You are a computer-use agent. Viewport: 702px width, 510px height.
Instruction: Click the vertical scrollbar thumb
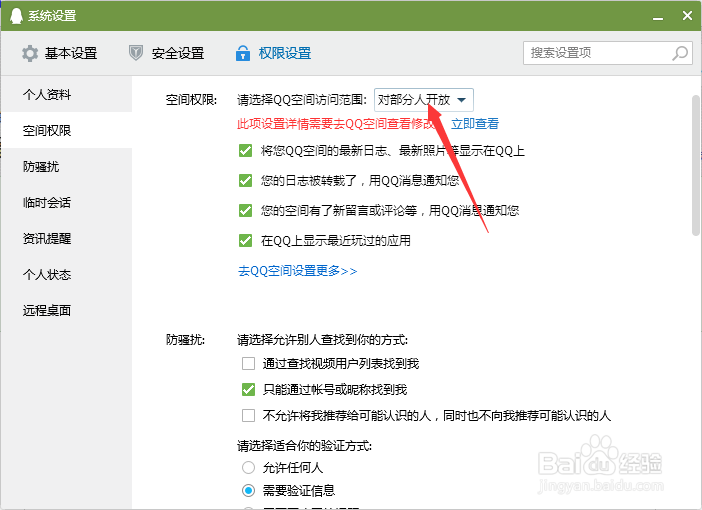click(696, 165)
